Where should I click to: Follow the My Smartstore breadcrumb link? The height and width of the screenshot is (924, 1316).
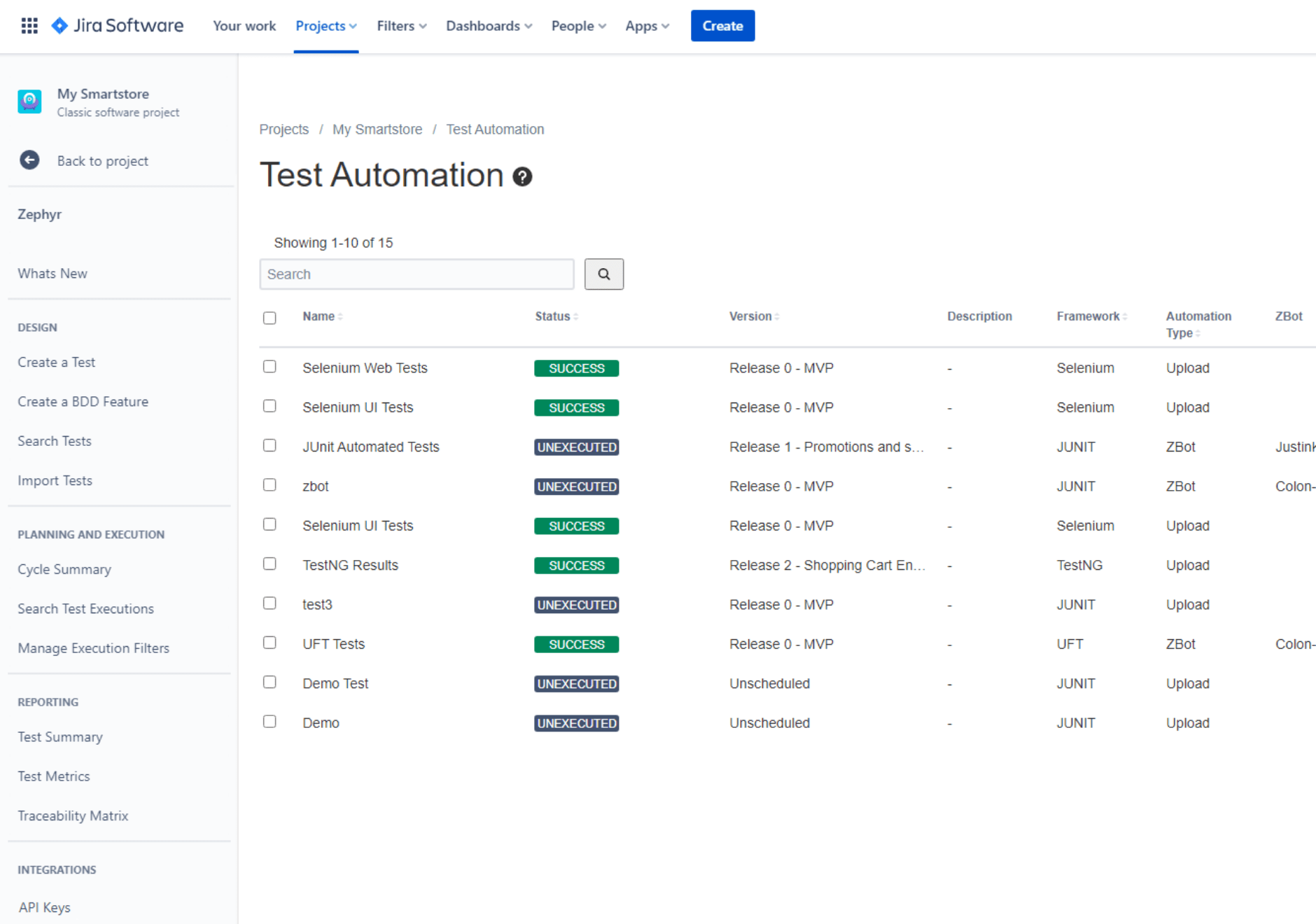pos(377,129)
